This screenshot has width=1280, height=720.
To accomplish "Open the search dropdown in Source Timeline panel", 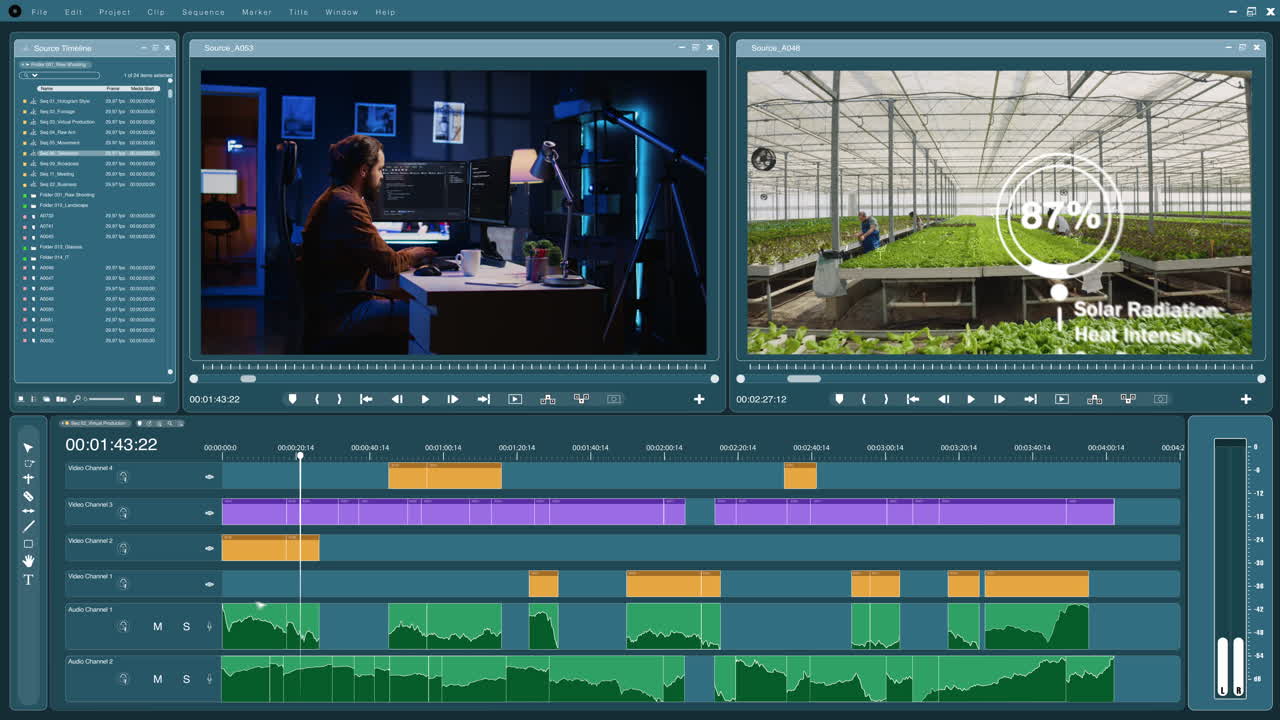I will point(34,75).
